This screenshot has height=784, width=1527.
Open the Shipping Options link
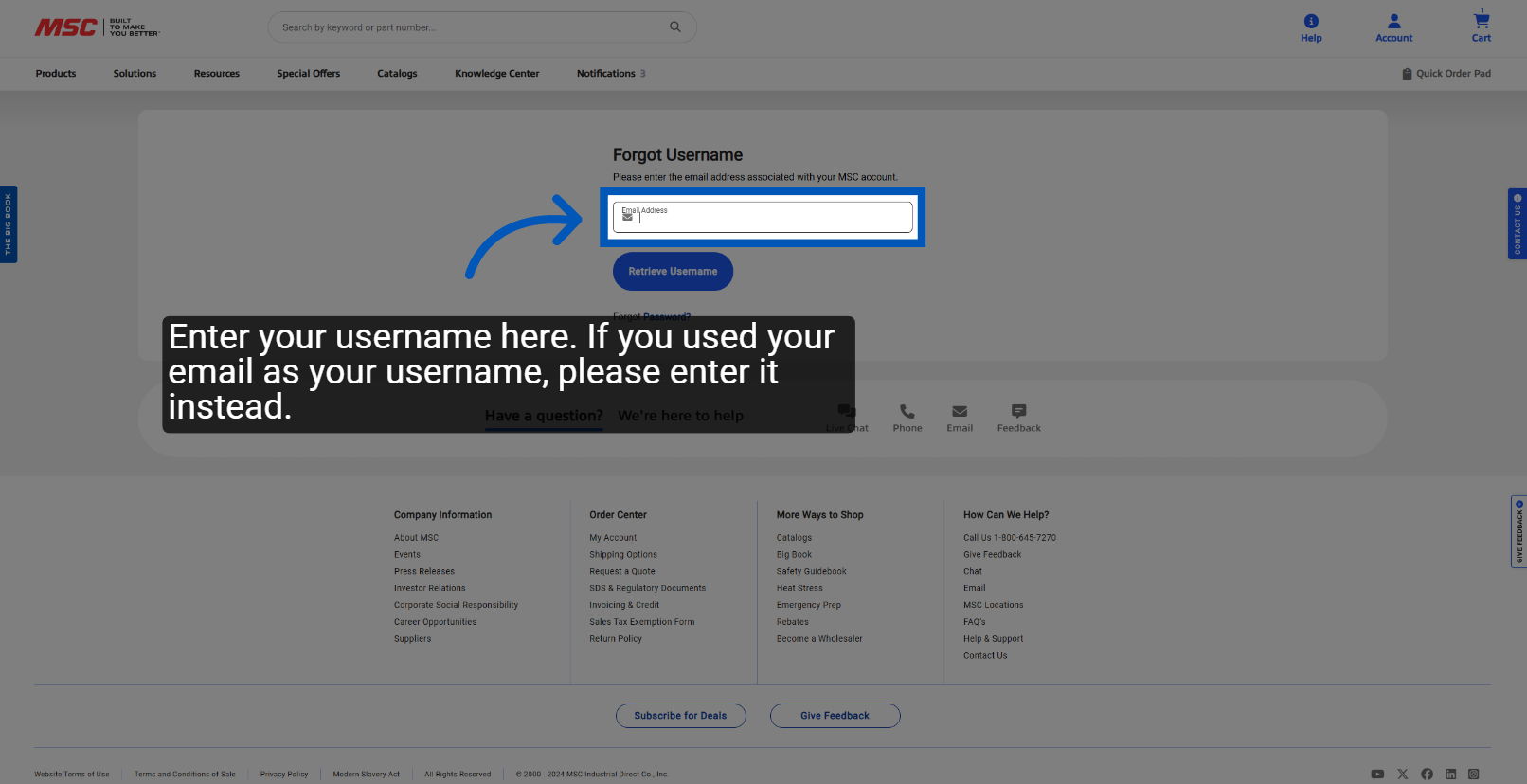click(x=623, y=555)
